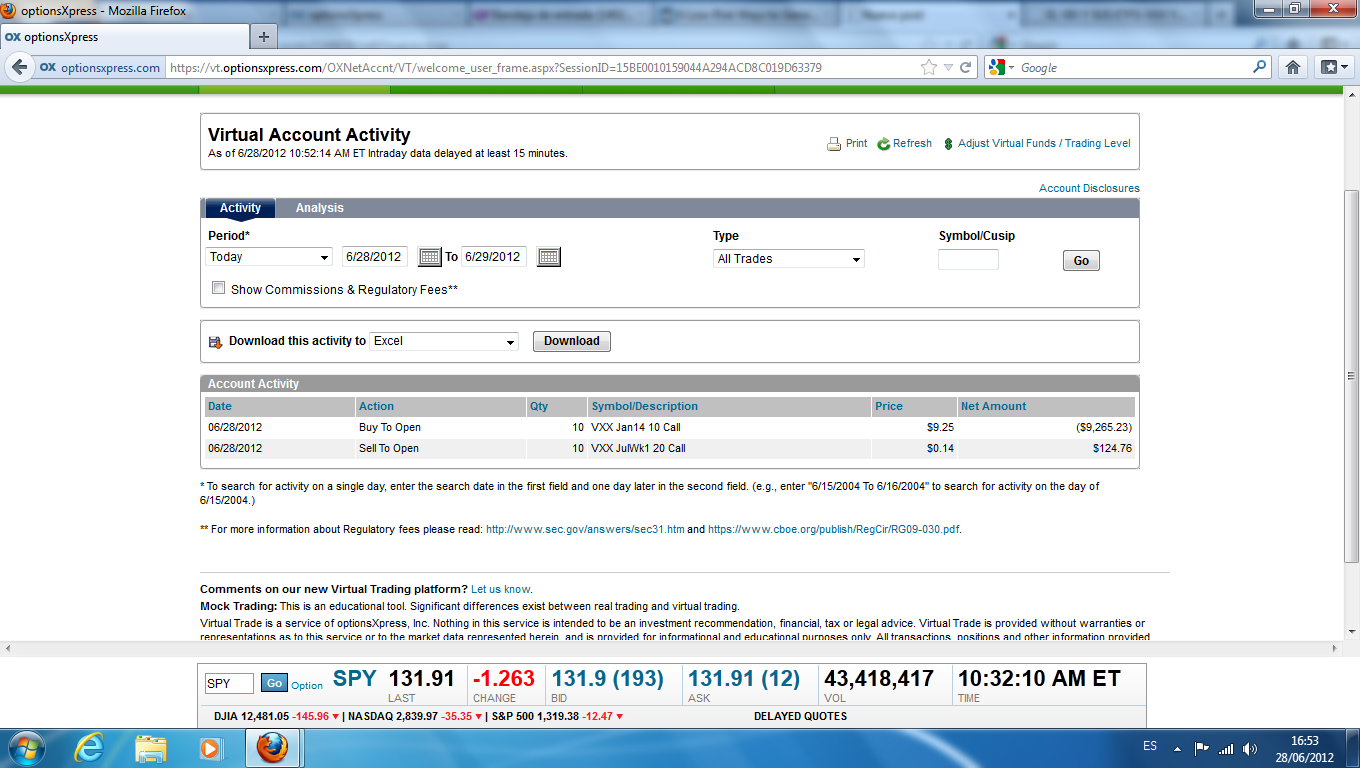Select the optionsXpress browser tab
This screenshot has width=1360, height=768.
[x=125, y=37]
